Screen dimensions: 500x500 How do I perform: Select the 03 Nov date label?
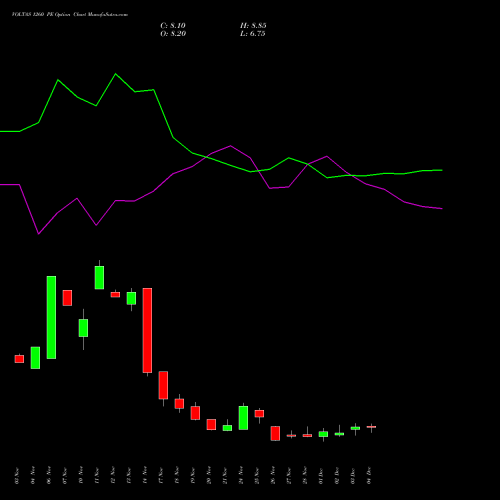point(17,476)
